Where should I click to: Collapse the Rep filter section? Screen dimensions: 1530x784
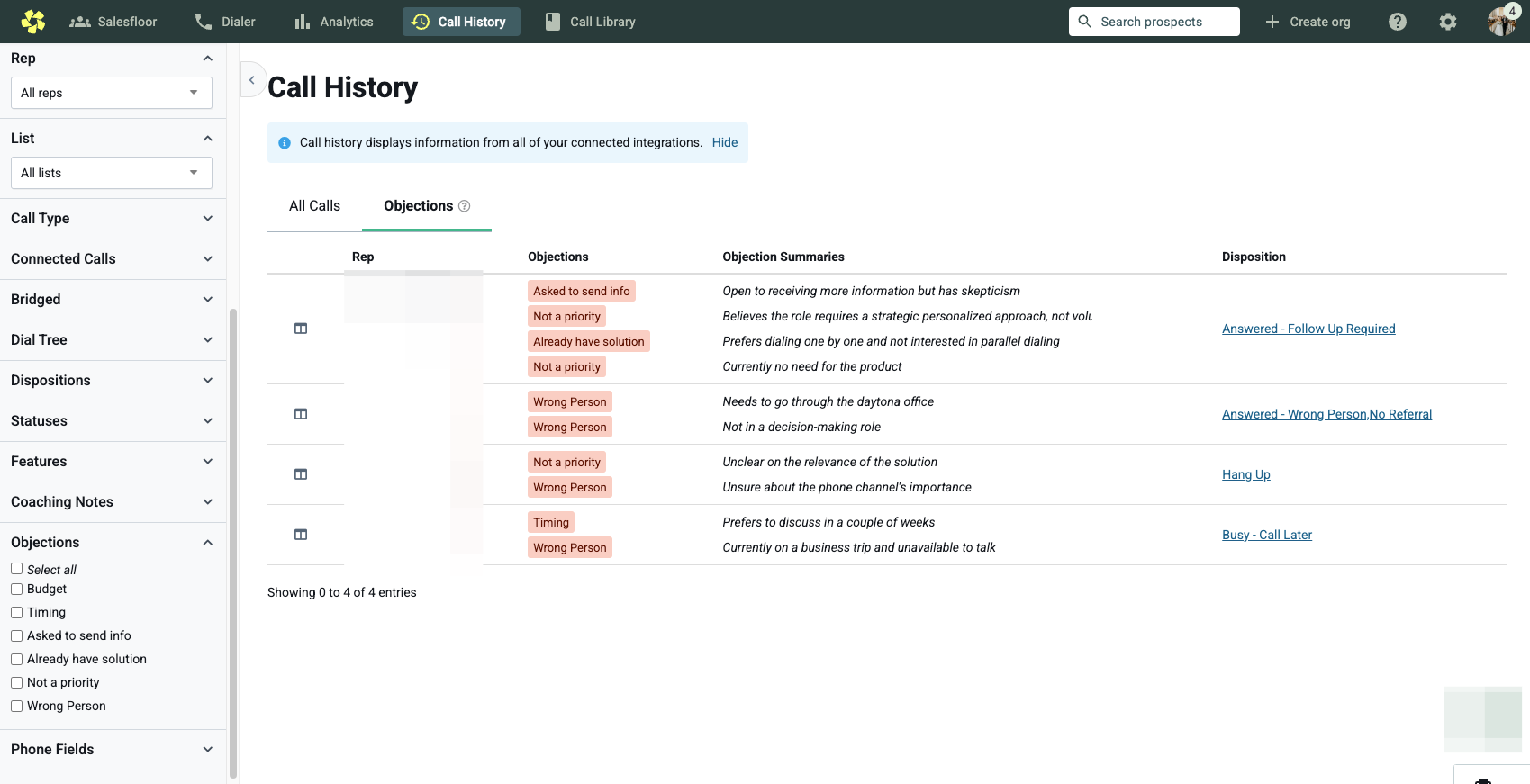point(208,59)
